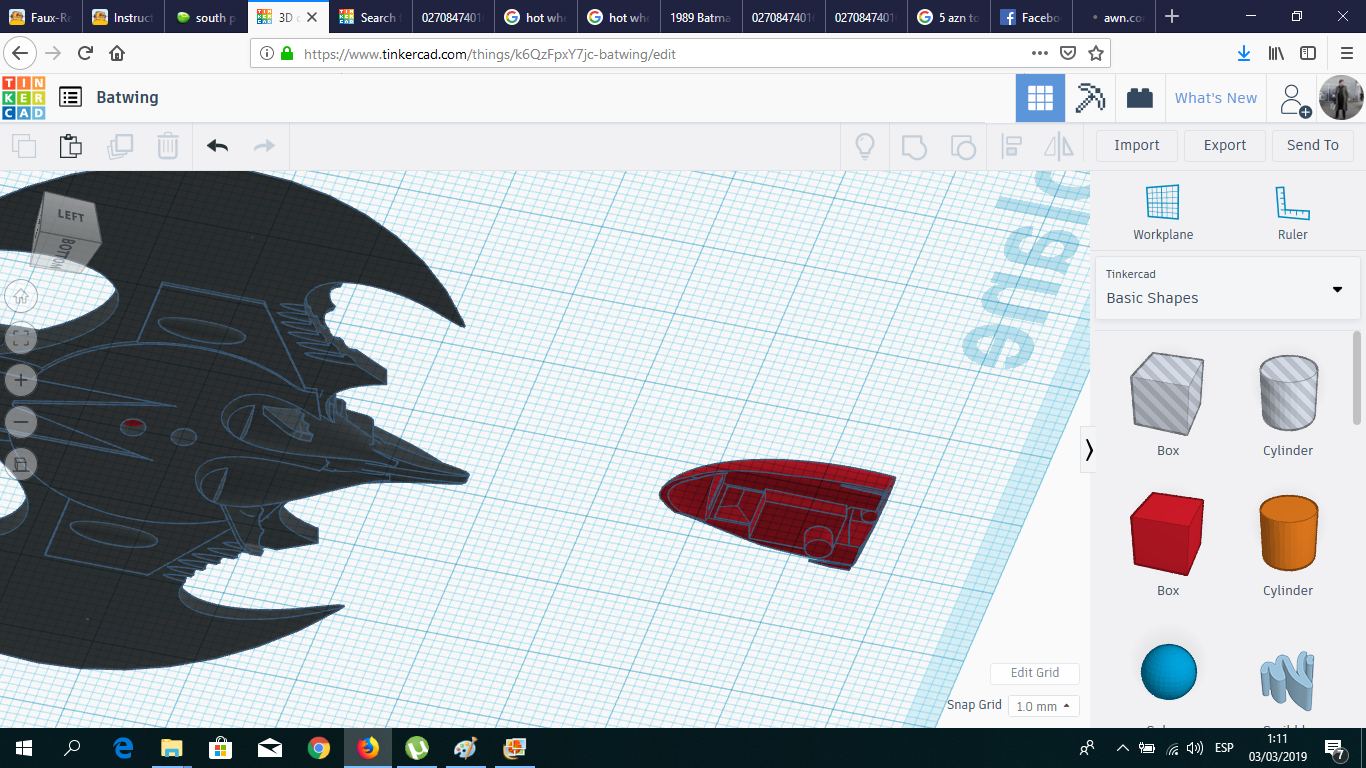Click the Paste tool in the toolbar
1366x768 pixels.
[71, 146]
